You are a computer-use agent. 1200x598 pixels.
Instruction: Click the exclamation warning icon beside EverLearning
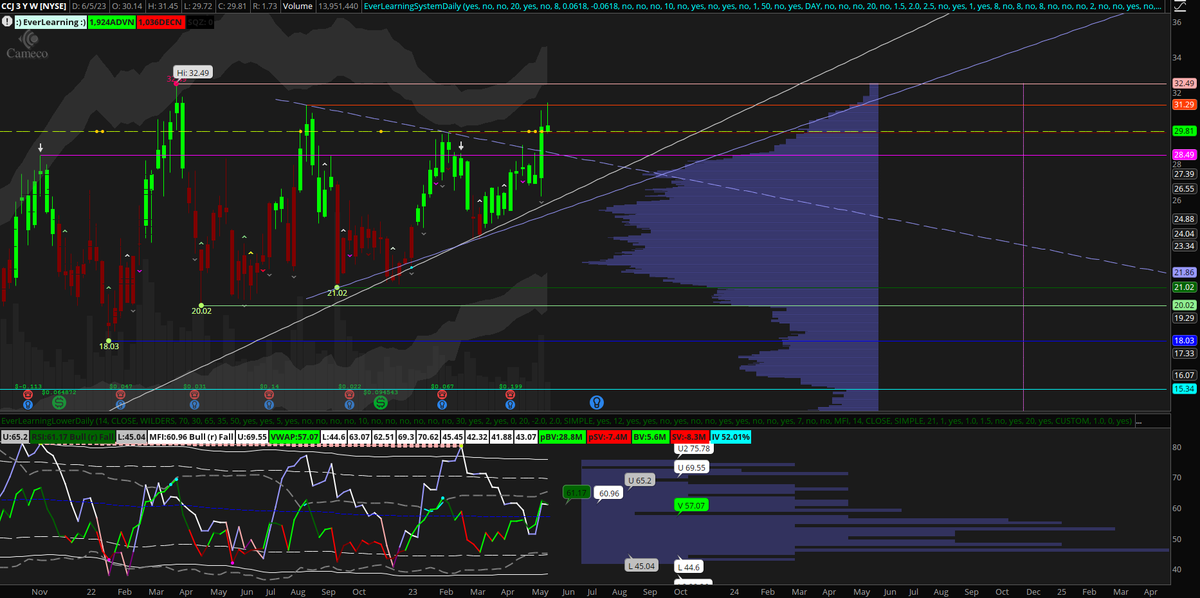click(7, 20)
